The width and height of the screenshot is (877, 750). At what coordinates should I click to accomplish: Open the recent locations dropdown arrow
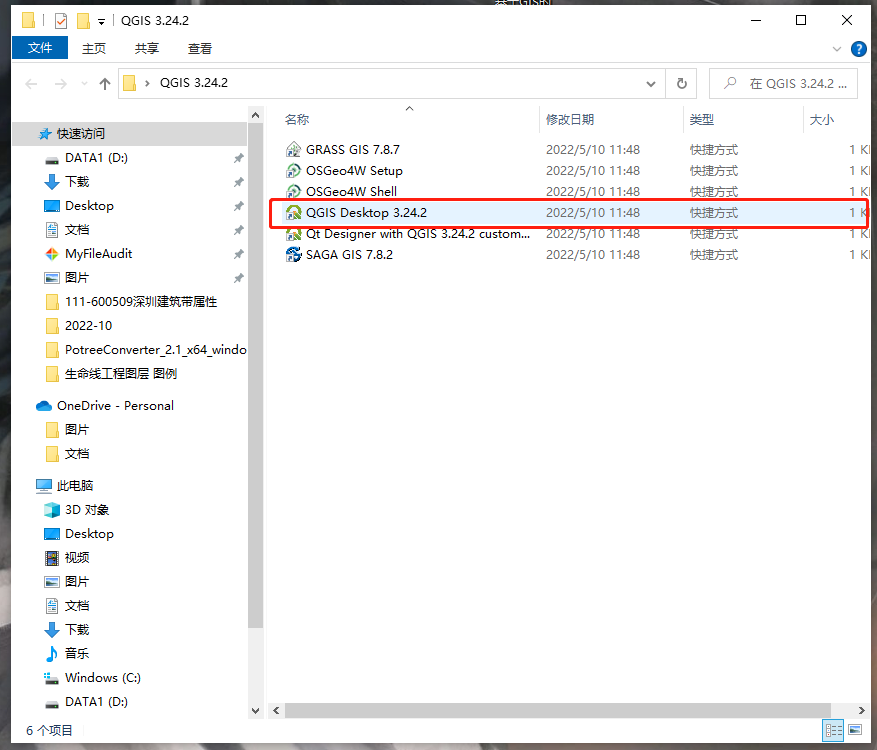84,84
